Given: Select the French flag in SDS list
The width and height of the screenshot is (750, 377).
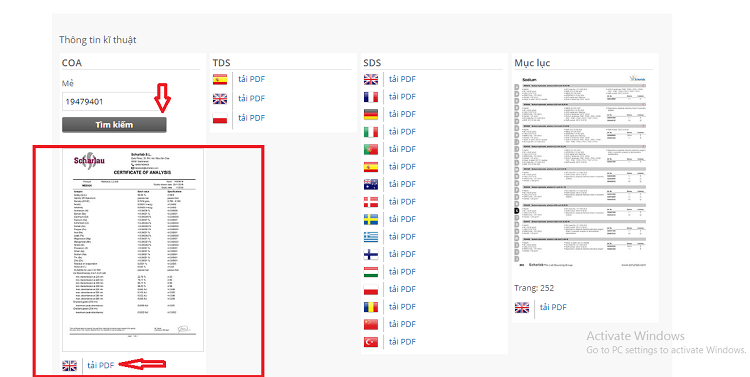Looking at the screenshot, I should [371, 97].
